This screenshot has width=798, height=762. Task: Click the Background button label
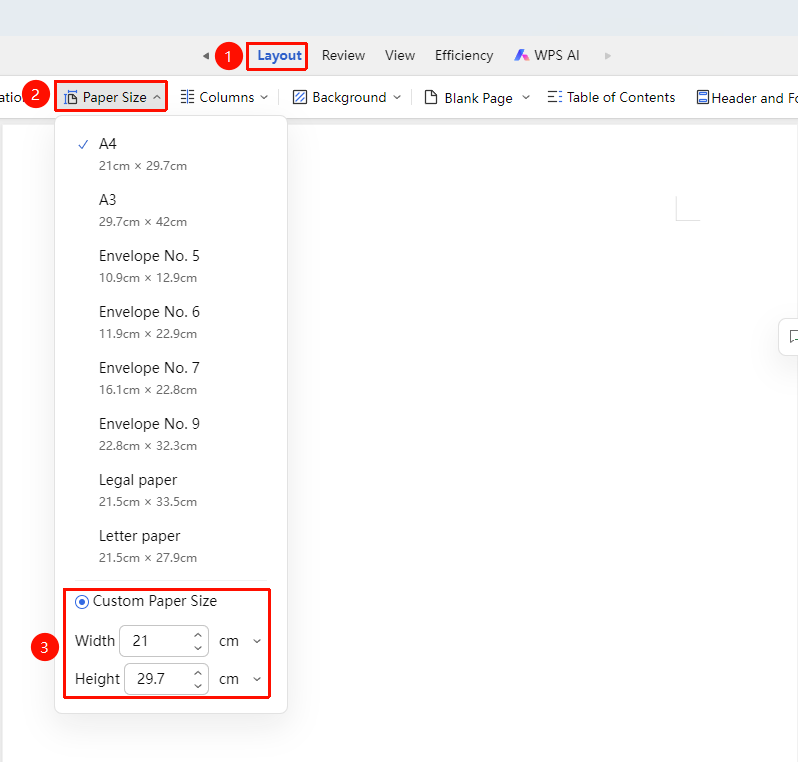click(x=349, y=97)
